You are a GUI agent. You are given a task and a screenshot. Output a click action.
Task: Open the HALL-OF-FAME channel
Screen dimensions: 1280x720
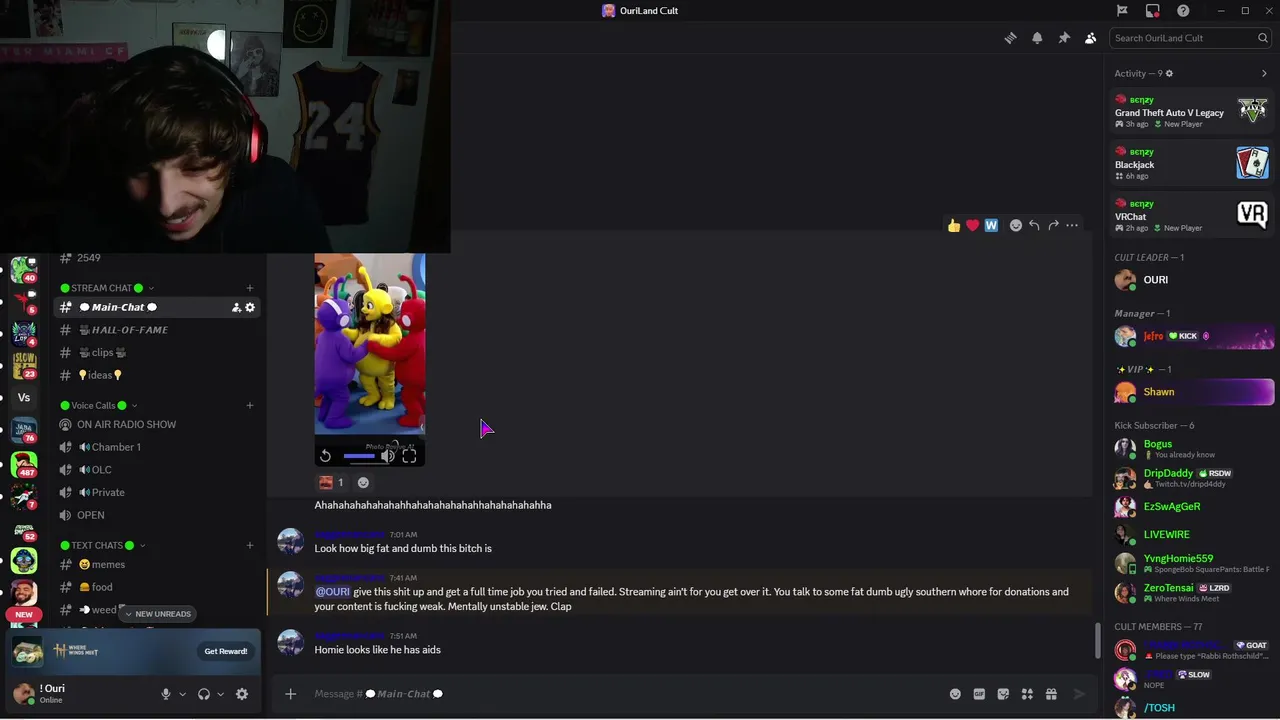[157, 330]
